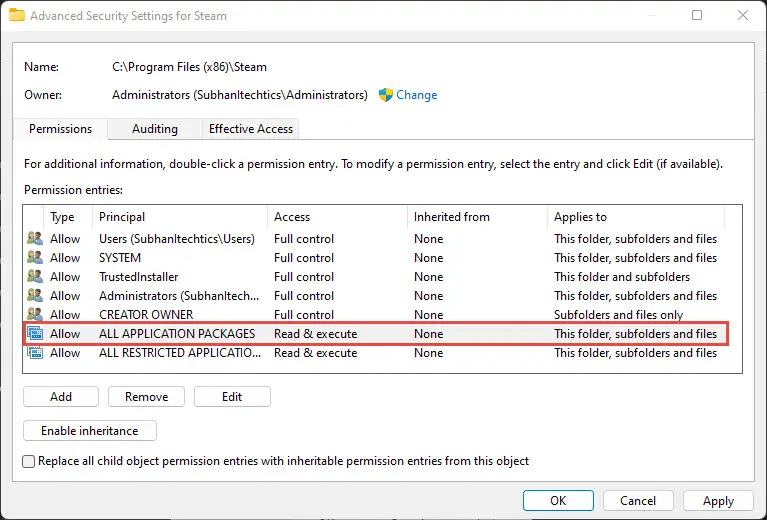Sort by the Inherited from column header
This screenshot has width=767, height=520.
[477, 217]
